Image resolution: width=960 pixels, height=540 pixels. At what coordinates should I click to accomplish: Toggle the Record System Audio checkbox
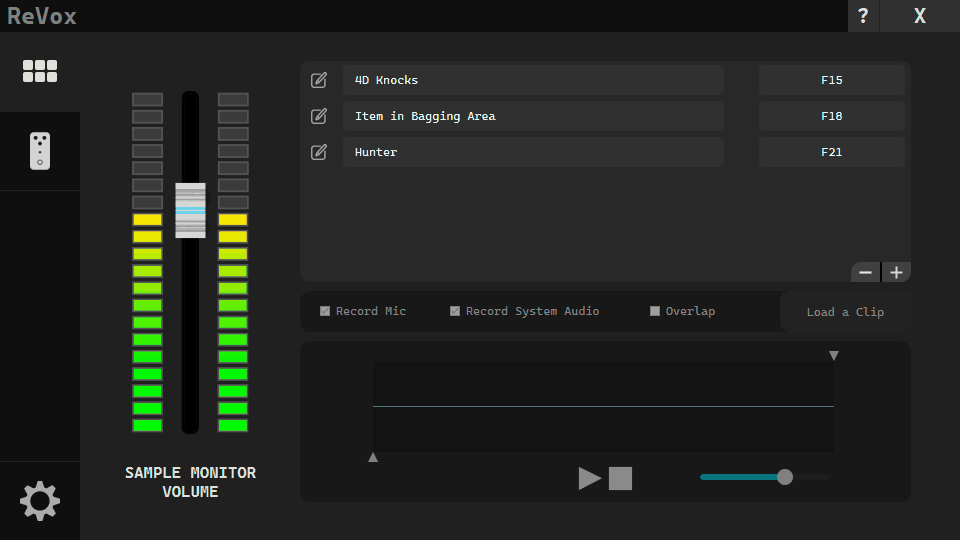tap(455, 311)
